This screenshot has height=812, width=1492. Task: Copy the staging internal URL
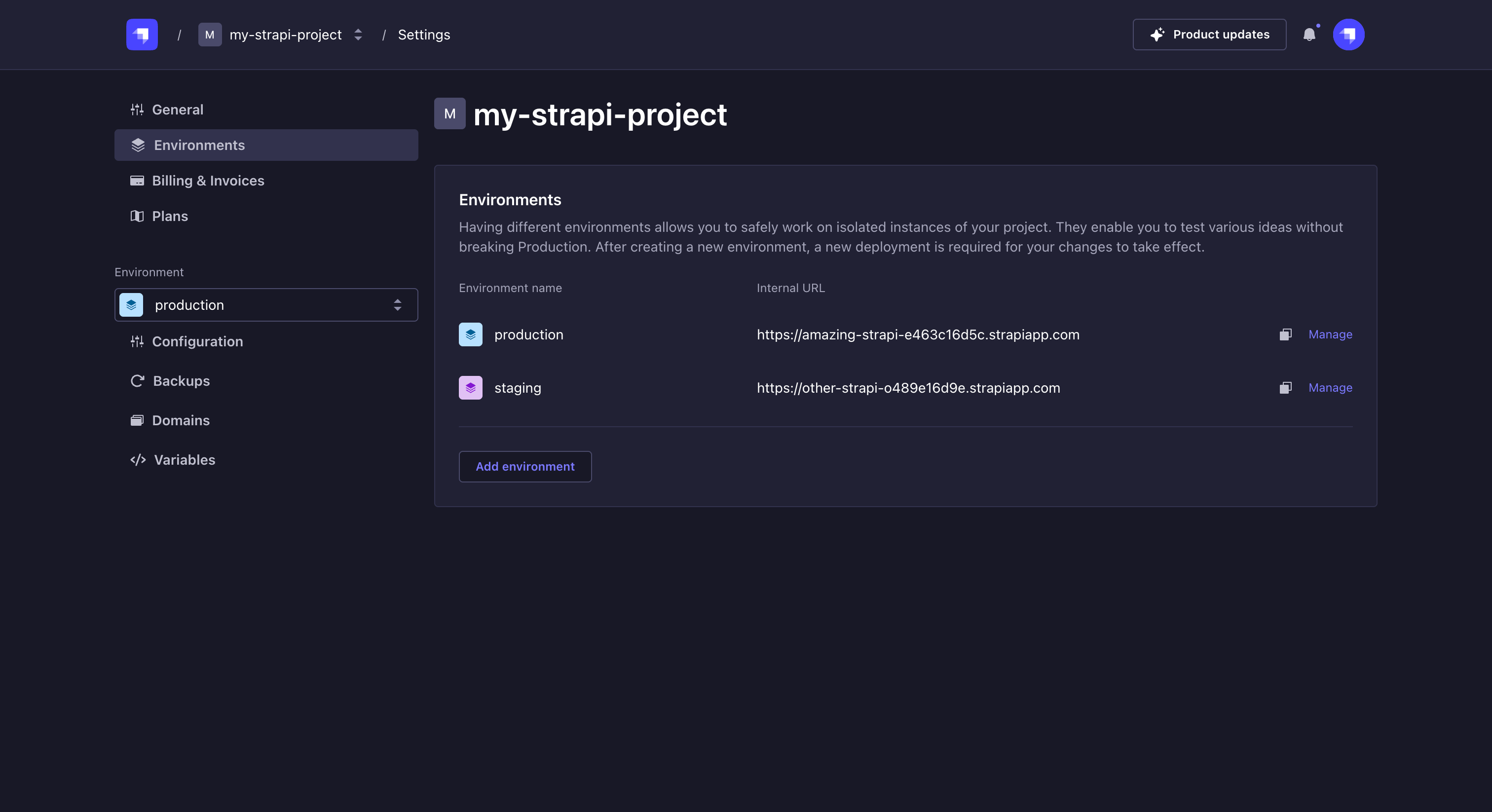[x=1285, y=388]
